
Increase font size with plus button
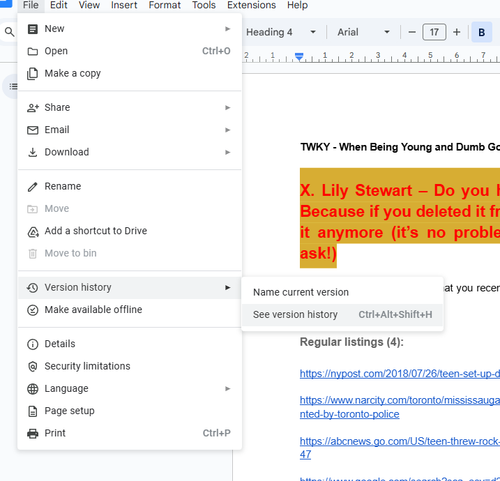coord(457,32)
